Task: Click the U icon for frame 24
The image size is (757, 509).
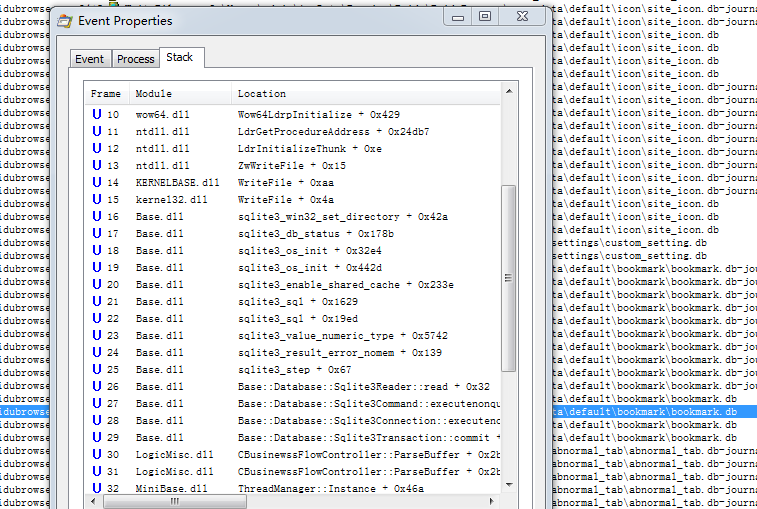Action: click(97, 352)
